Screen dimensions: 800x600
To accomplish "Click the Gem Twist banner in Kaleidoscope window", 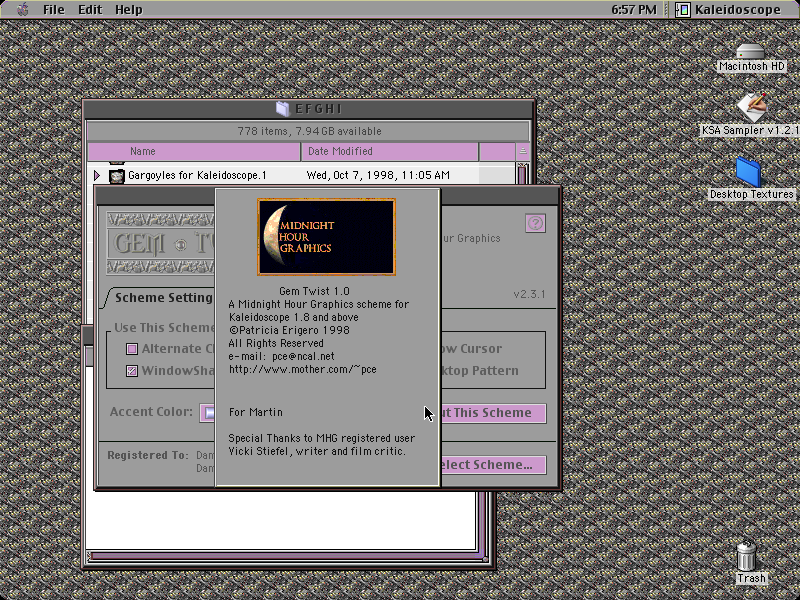I will click(x=160, y=243).
